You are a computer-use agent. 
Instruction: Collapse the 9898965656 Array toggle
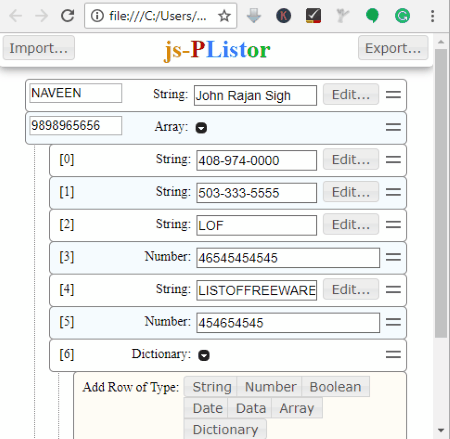(201, 128)
